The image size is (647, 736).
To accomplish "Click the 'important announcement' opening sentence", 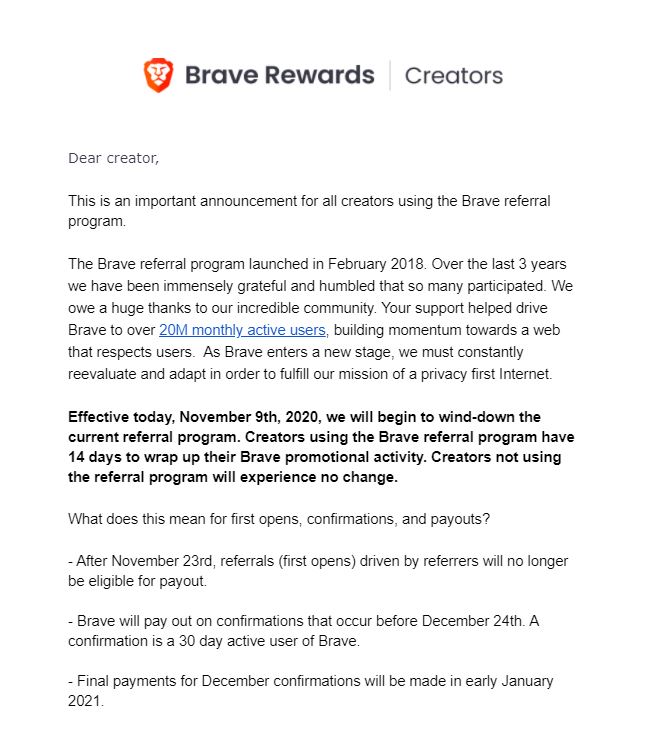I will tap(309, 211).
